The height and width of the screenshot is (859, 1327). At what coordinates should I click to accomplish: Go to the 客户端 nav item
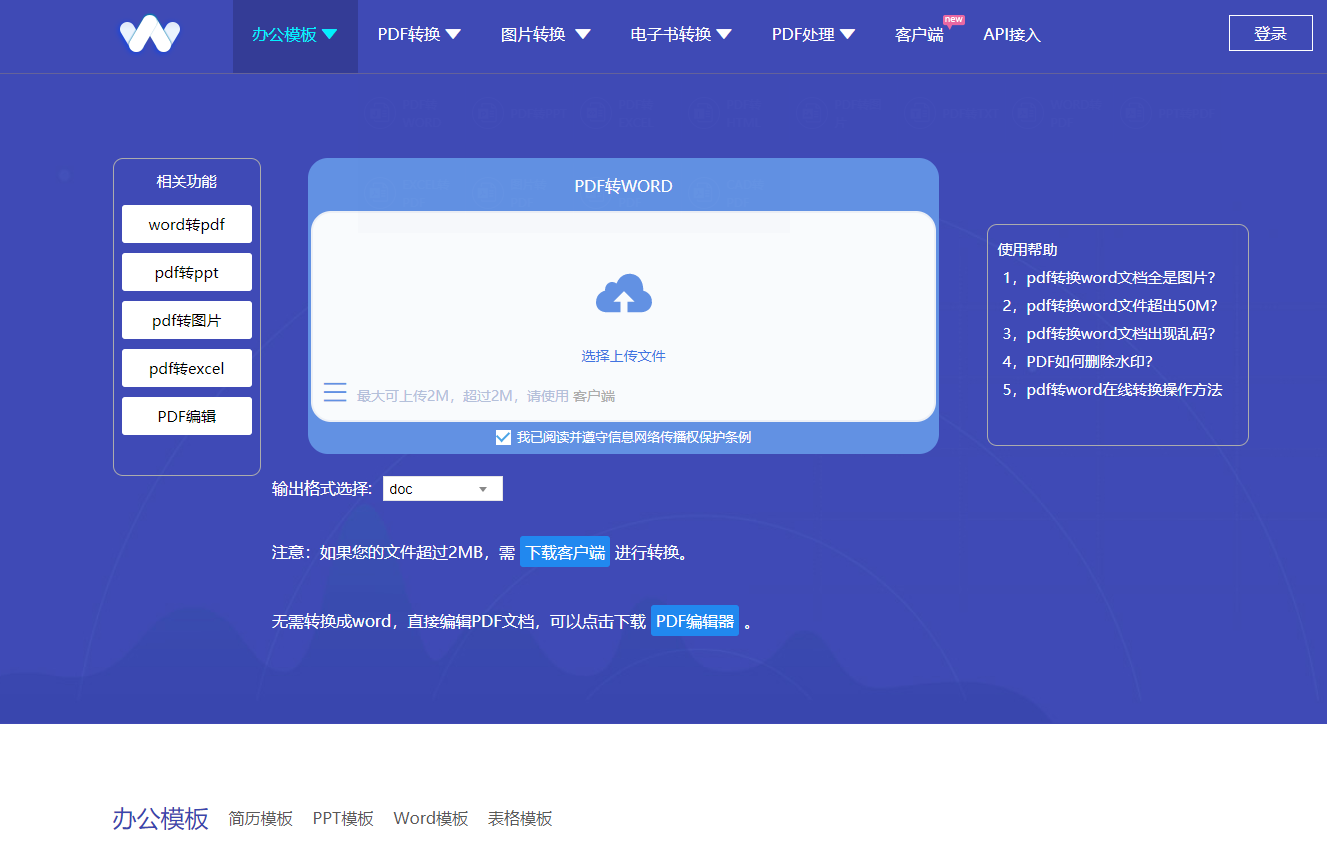(919, 35)
